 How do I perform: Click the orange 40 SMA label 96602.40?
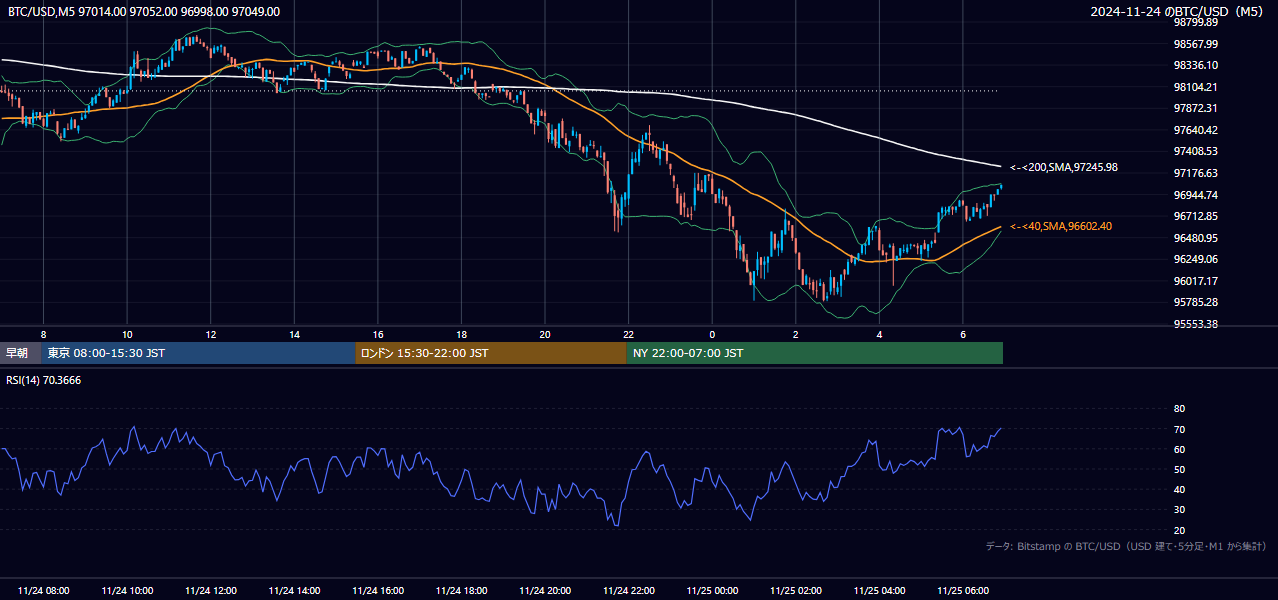(1060, 226)
